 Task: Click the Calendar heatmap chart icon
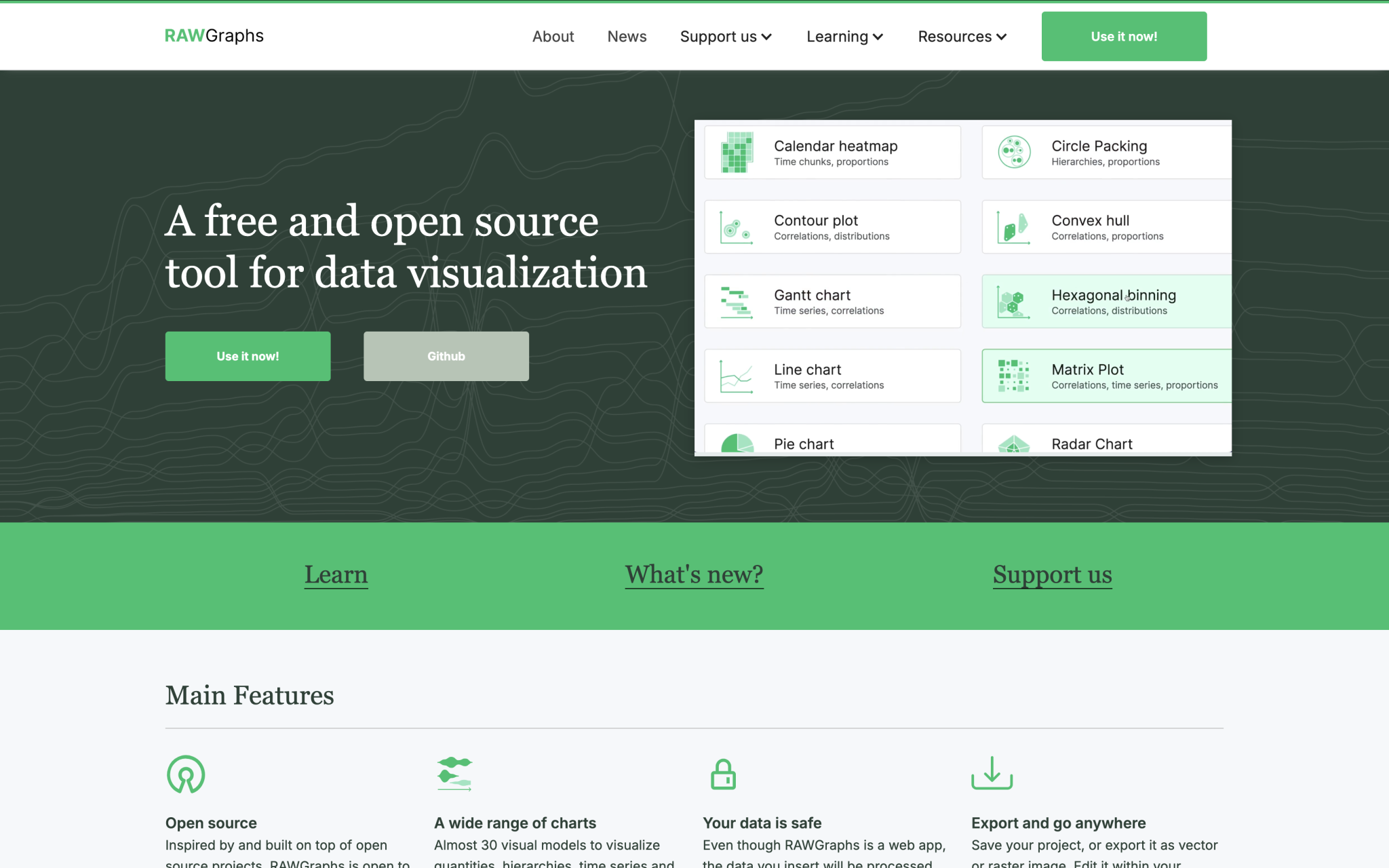pos(737,153)
